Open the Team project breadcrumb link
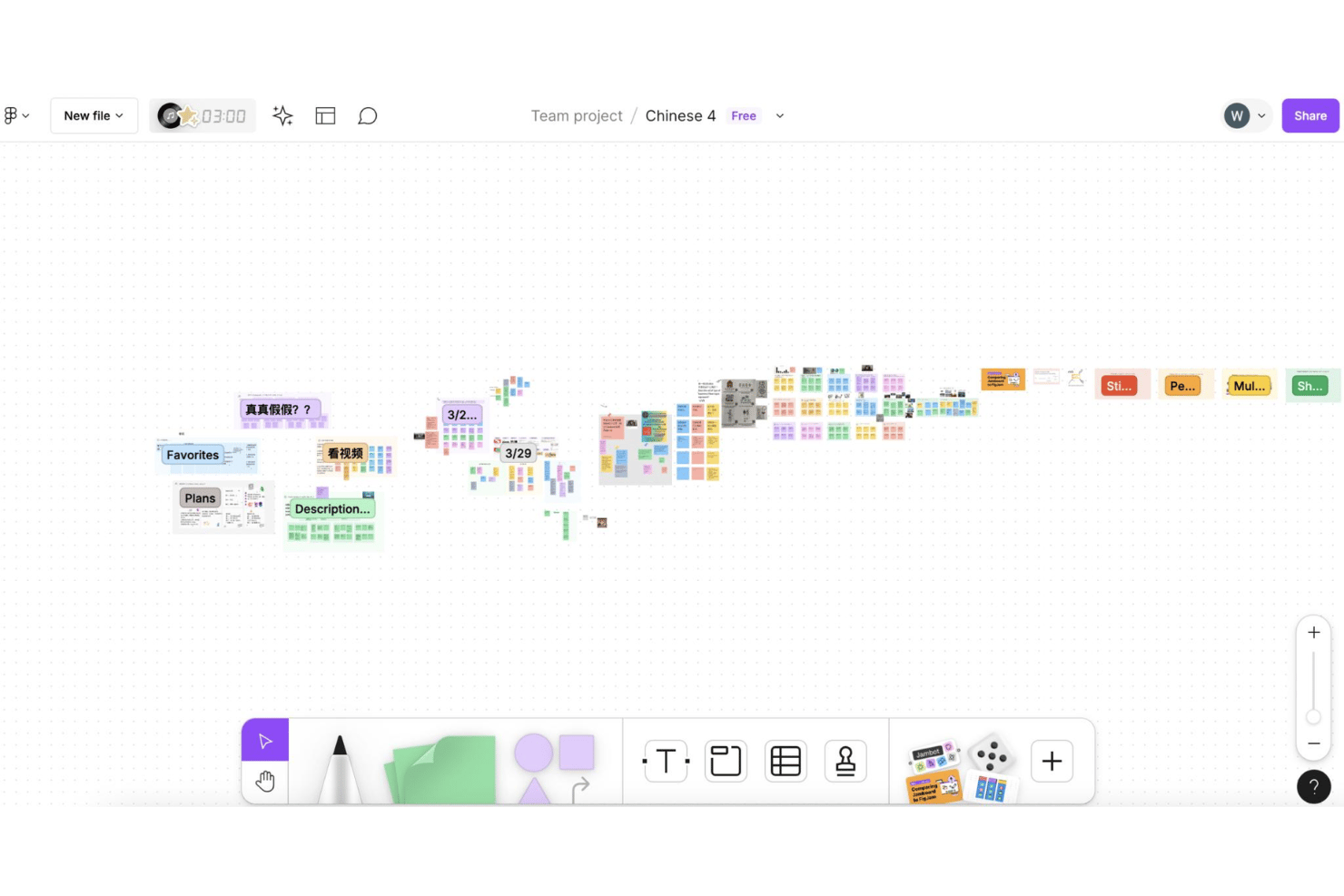Screen dimensions: 1344x896 coord(577,115)
